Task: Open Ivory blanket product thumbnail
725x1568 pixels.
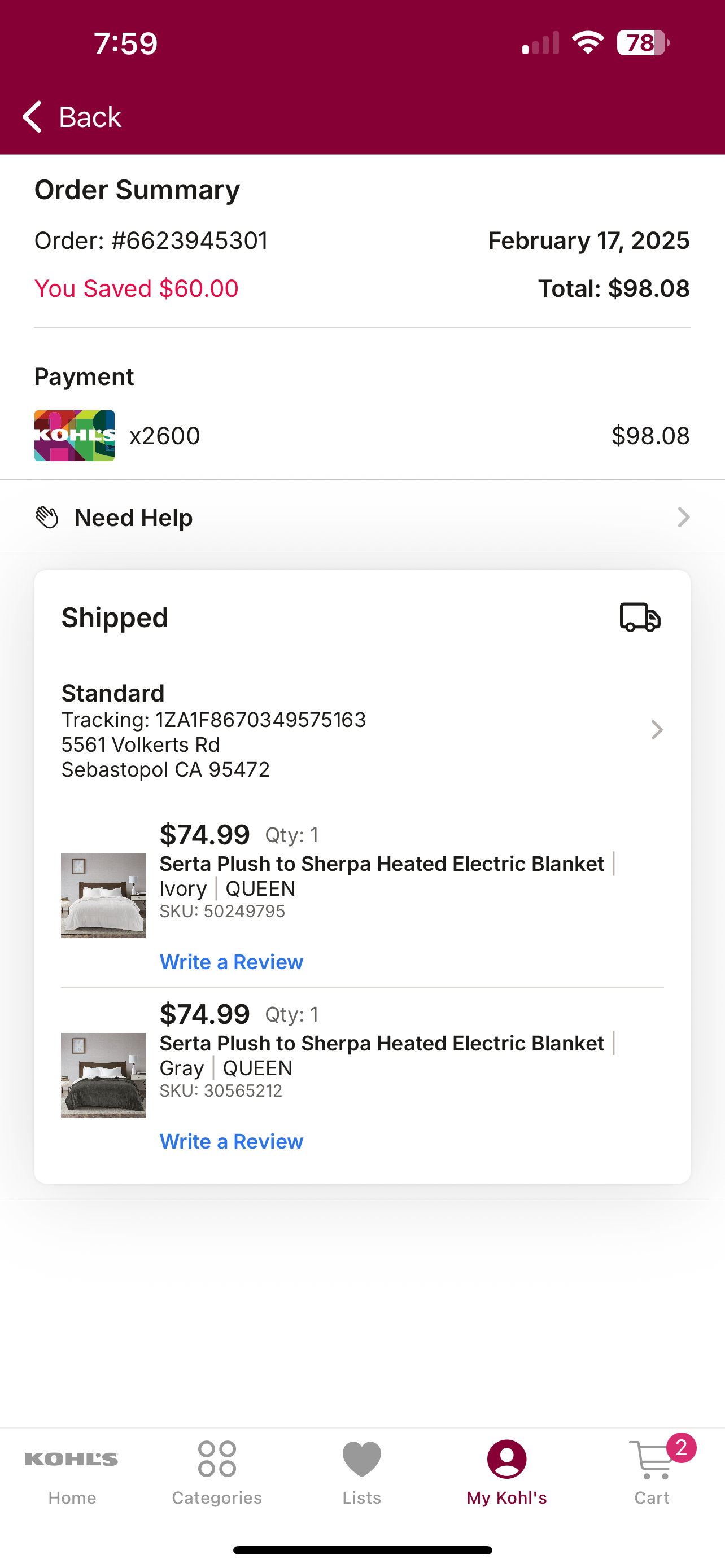Action: click(x=103, y=895)
